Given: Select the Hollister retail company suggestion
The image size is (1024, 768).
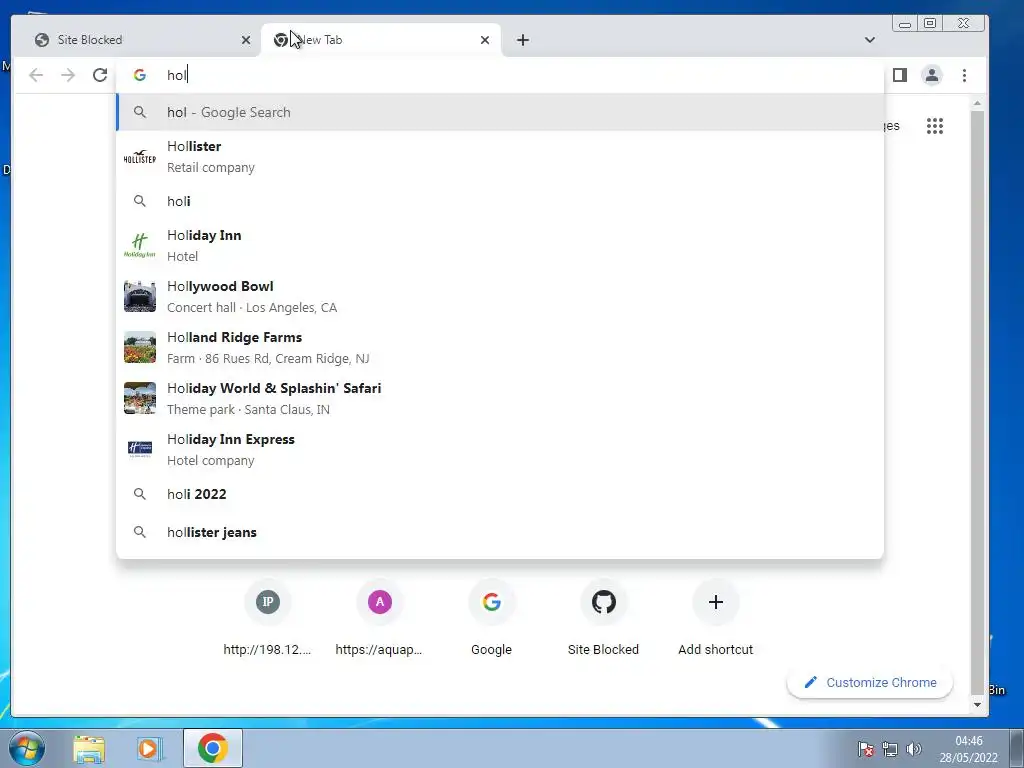Looking at the screenshot, I should click(x=500, y=157).
